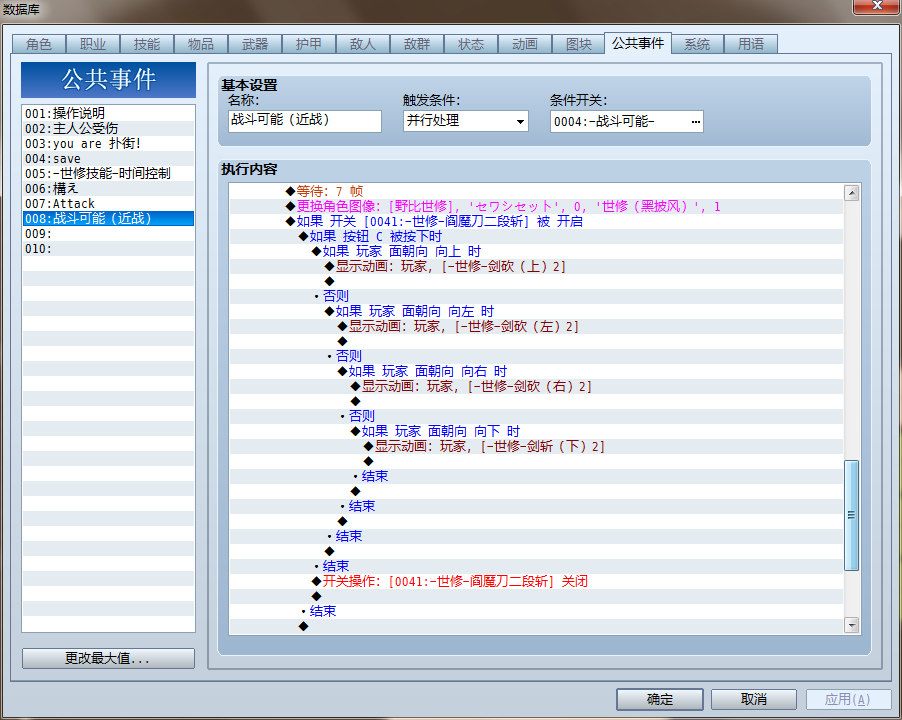This screenshot has height=720, width=902.
Task: Select common event 007:Attack
Action: (x=108, y=203)
